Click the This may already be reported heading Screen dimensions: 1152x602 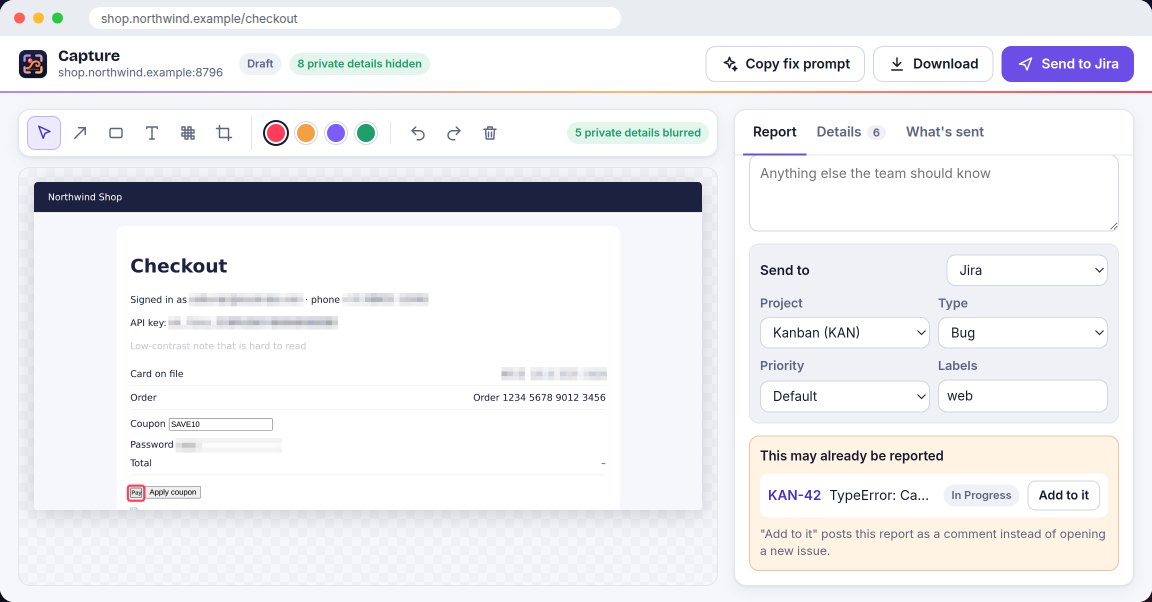point(852,456)
